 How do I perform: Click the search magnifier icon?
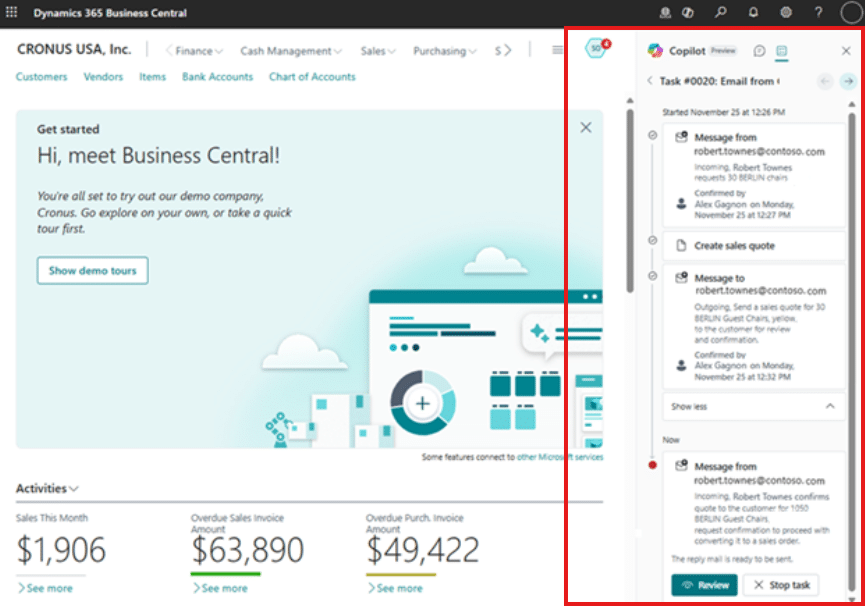[x=721, y=13]
